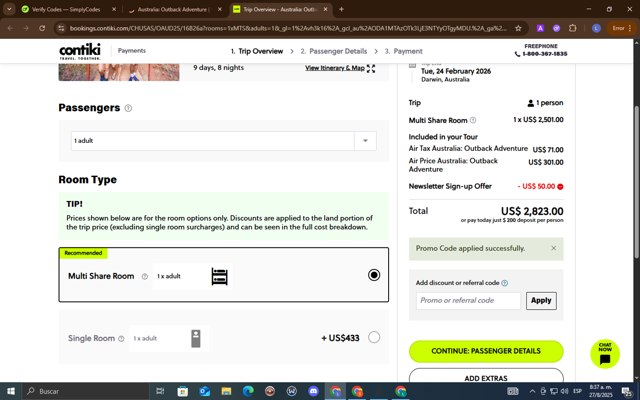Click the Add Extras button
Screen dimensions: 640x400
[486, 376]
